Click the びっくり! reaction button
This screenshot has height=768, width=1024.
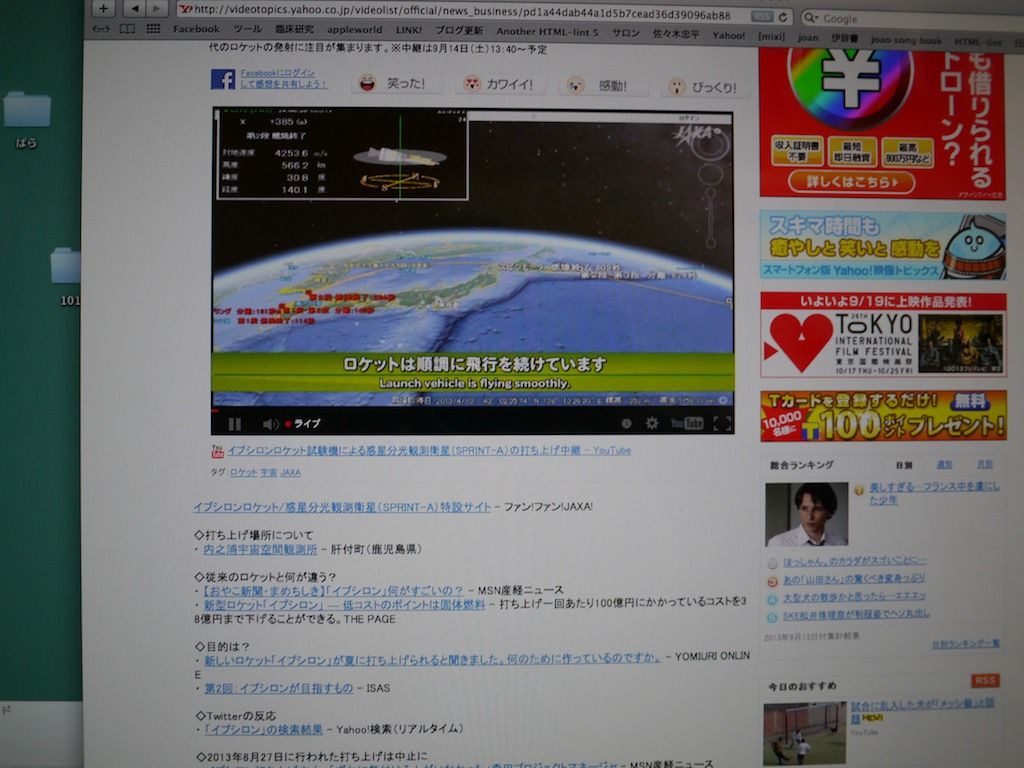click(x=704, y=86)
